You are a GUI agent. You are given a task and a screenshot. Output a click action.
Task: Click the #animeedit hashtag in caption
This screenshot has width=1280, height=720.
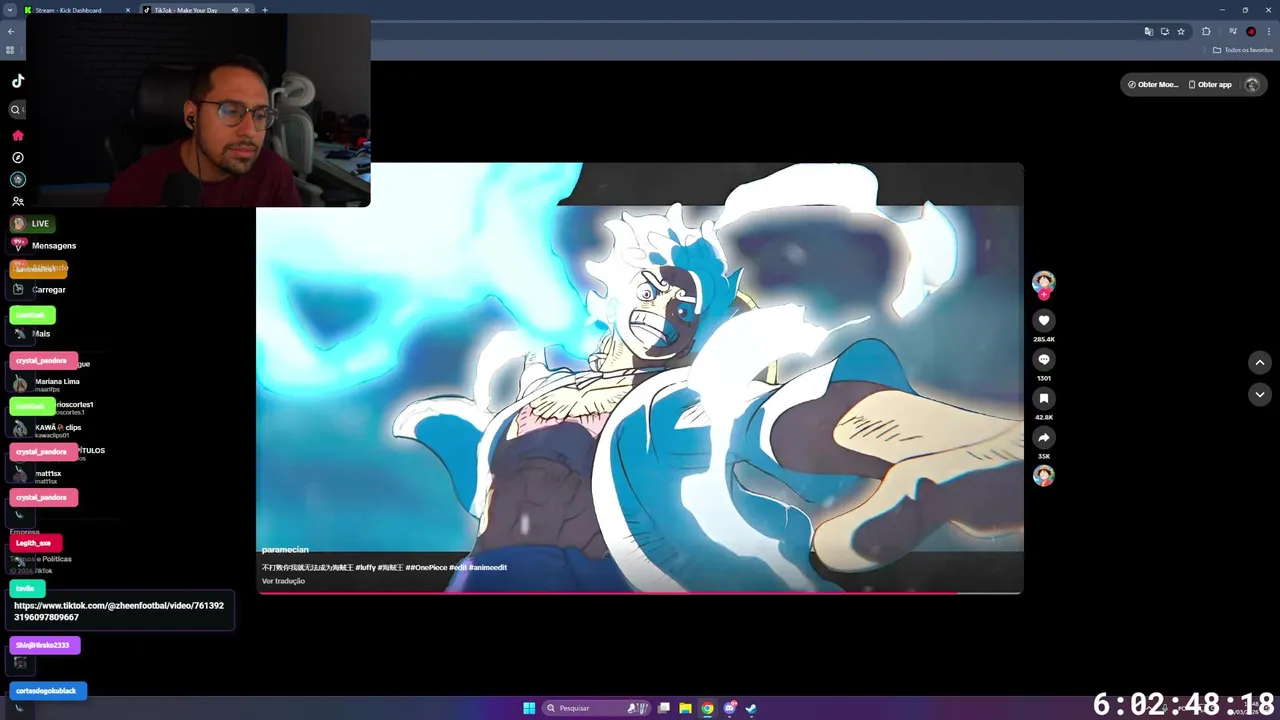[x=488, y=567]
